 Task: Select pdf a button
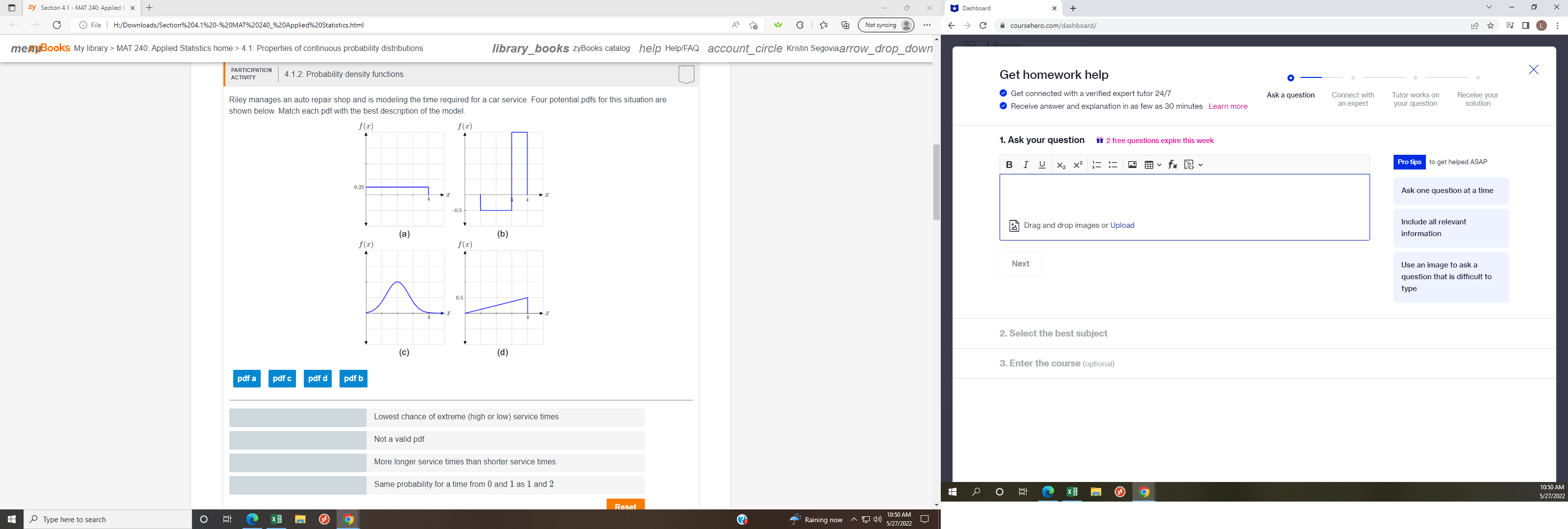[246, 378]
